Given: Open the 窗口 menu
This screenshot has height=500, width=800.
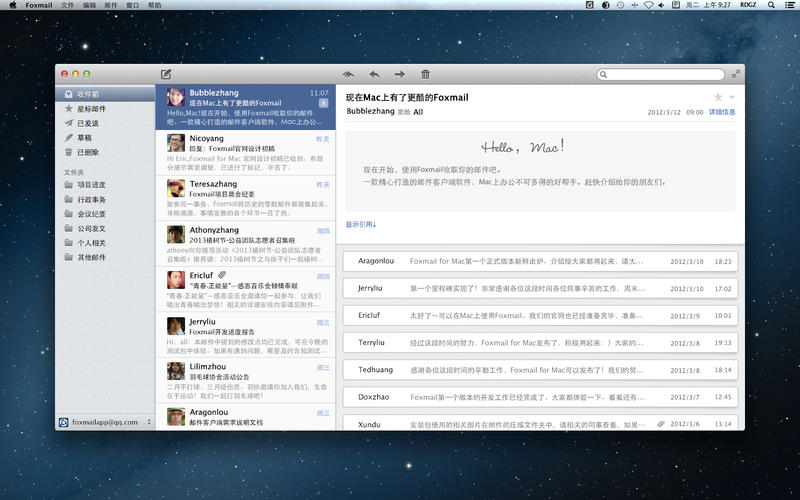Looking at the screenshot, I should click(x=133, y=5).
